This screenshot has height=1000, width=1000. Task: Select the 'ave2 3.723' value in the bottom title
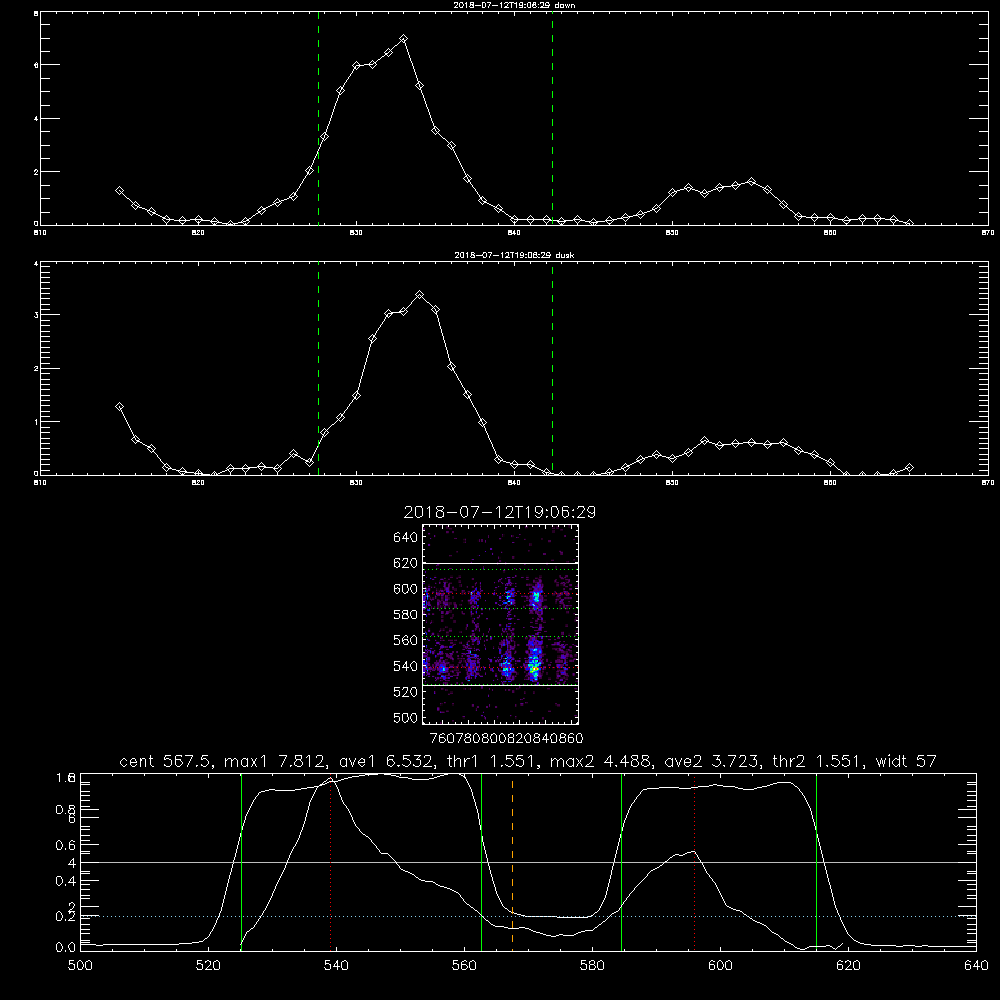click(711, 761)
